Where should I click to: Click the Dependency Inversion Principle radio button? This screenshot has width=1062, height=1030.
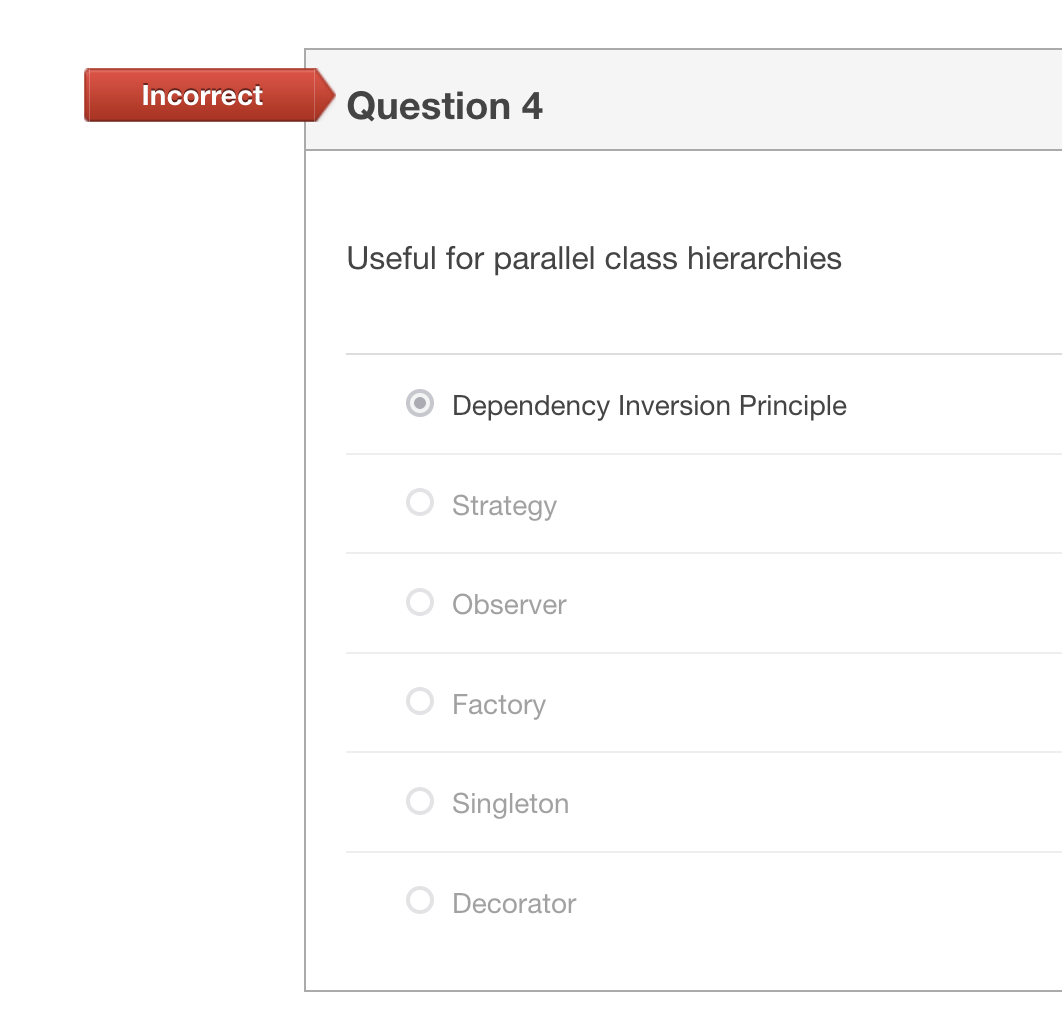[x=419, y=403]
